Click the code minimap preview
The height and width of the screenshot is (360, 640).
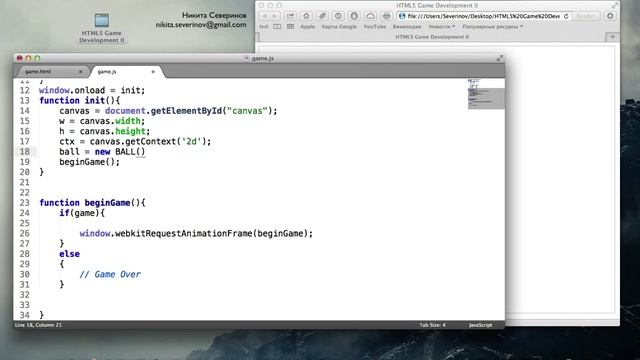tap(485, 93)
